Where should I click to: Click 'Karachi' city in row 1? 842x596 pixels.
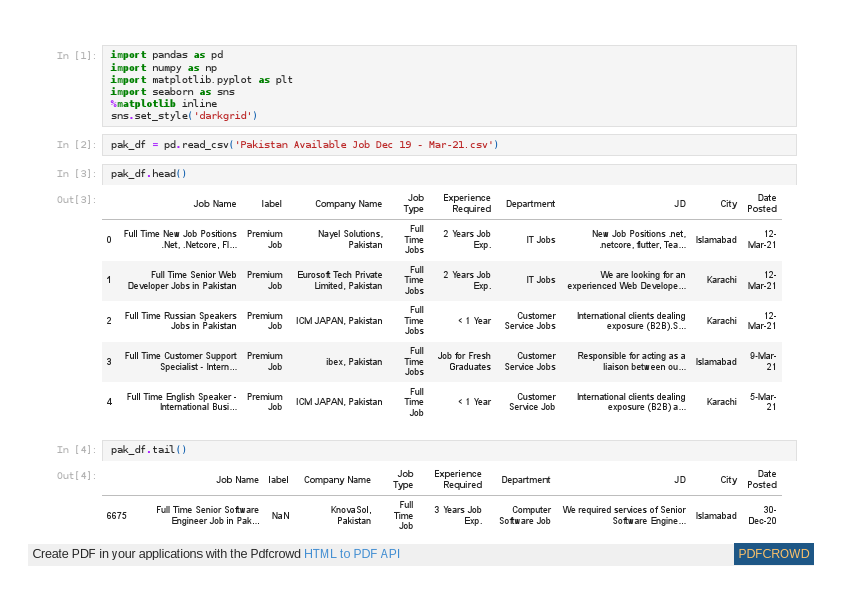coord(721,280)
